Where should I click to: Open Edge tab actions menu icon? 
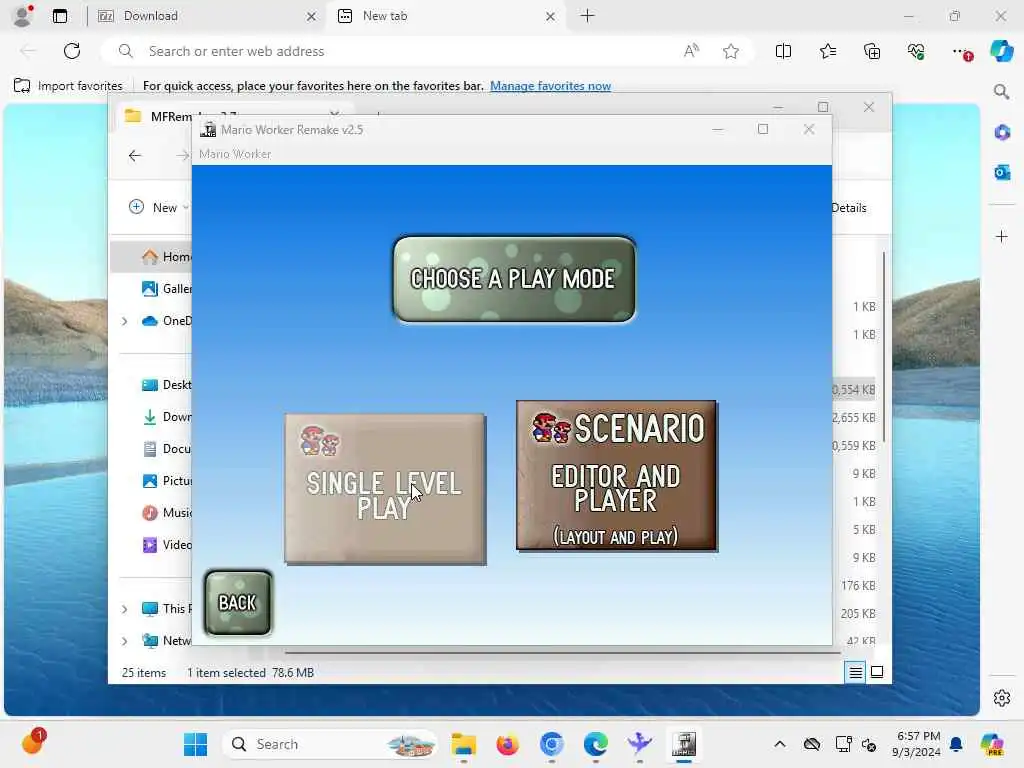[x=60, y=16]
